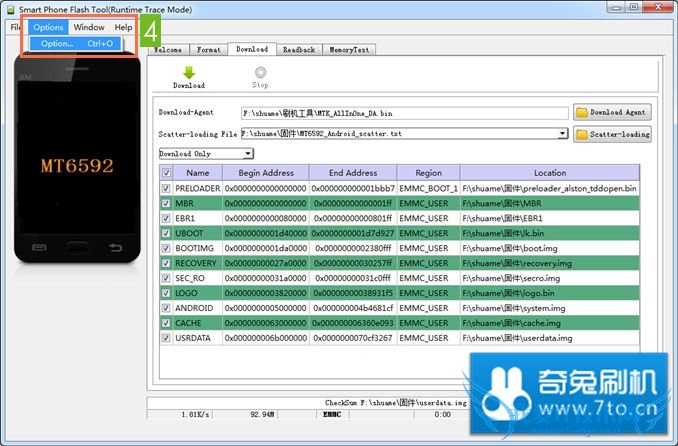The image size is (678, 446).
Task: Open the Window menu
Action: tap(89, 27)
